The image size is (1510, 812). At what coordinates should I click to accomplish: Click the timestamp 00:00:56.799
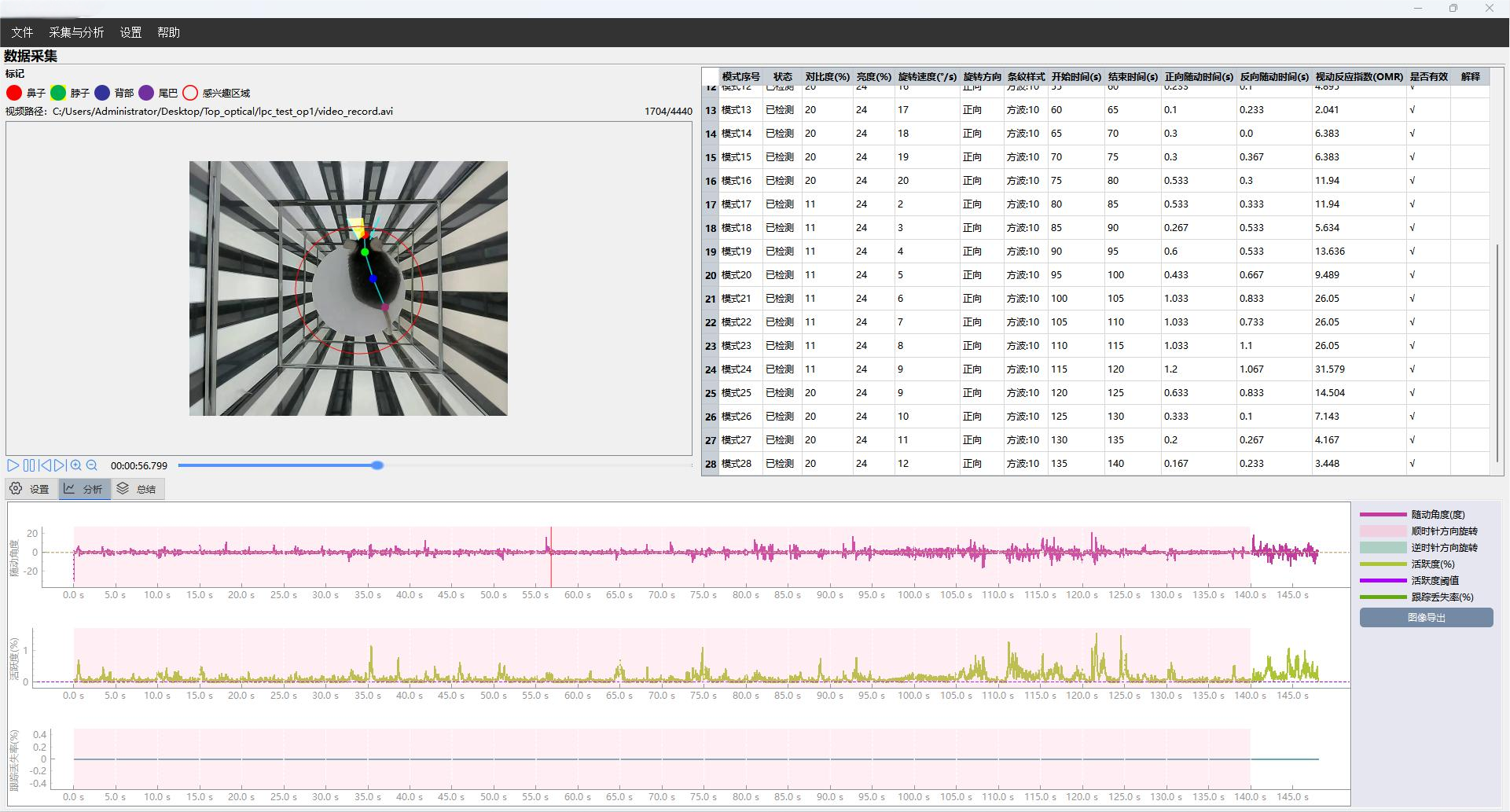point(139,466)
